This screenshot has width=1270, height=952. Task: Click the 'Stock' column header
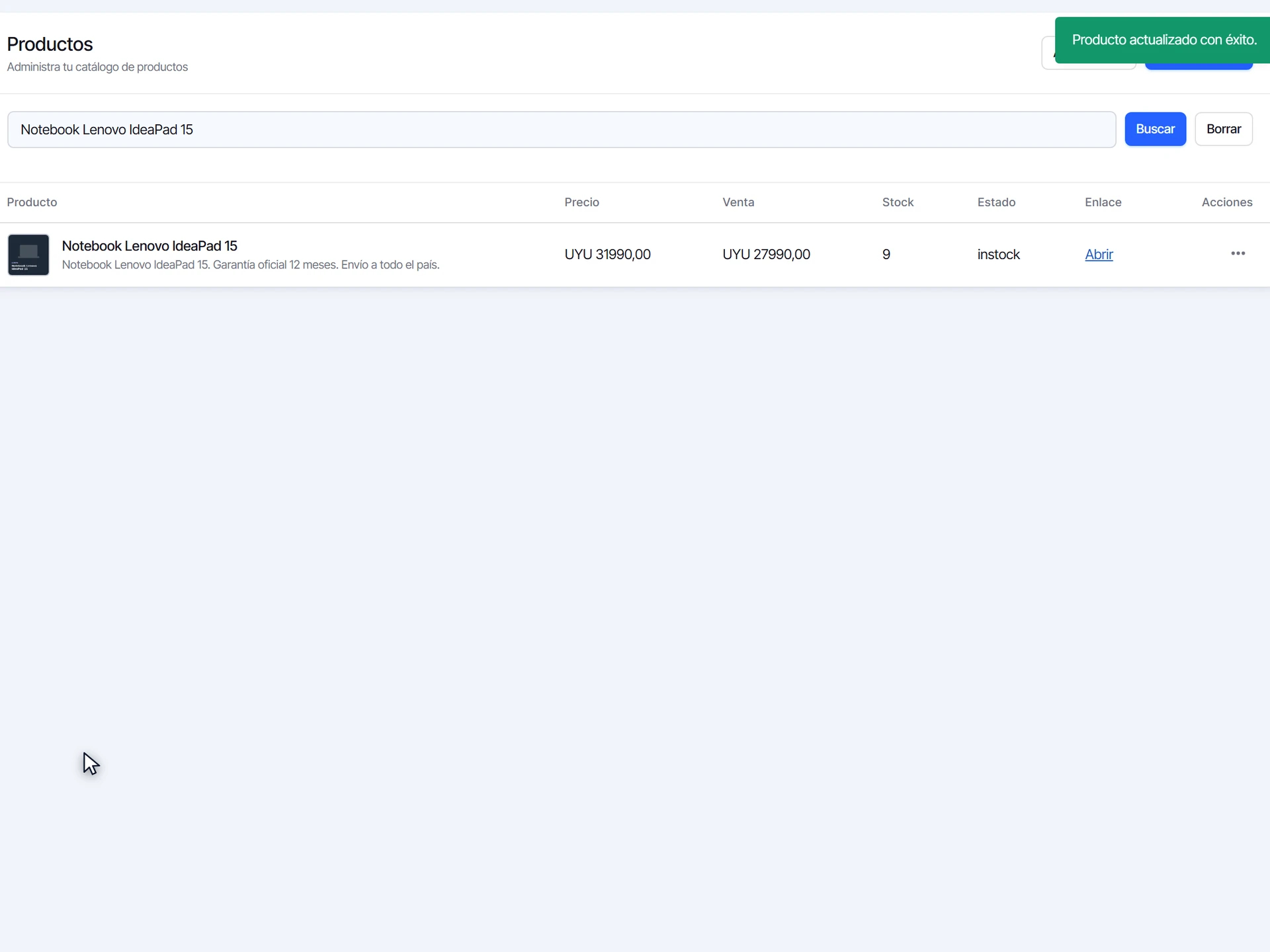pyautogui.click(x=898, y=202)
